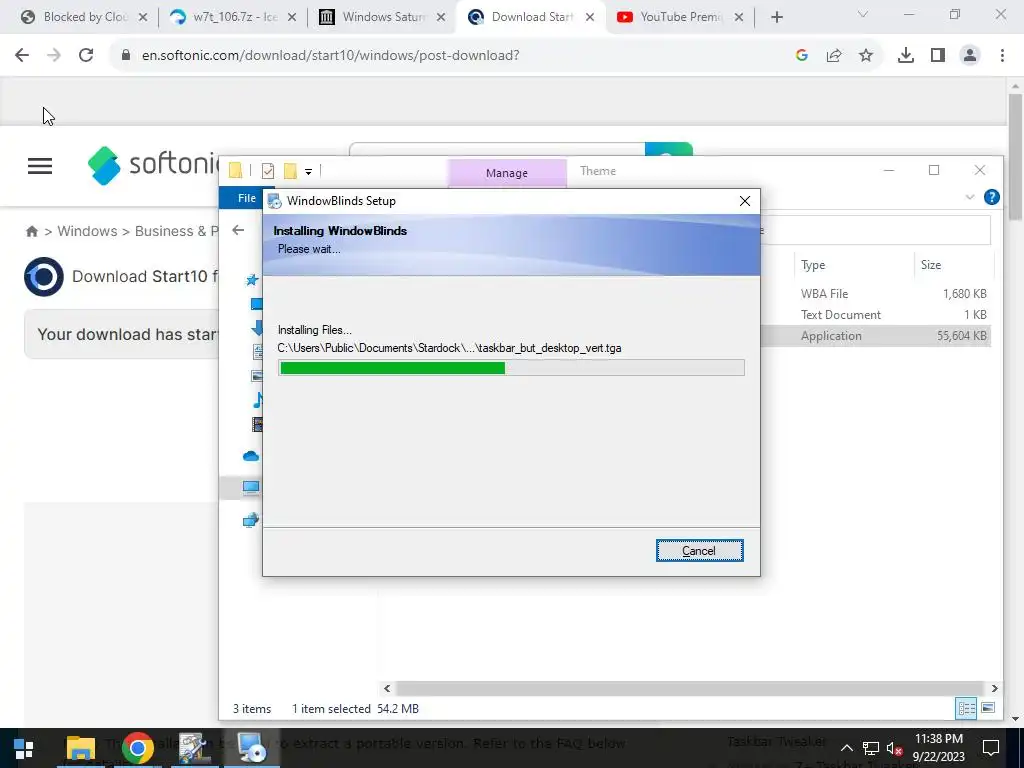The height and width of the screenshot is (768, 1024).
Task: Click the share page icon in address bar
Action: 834,56
